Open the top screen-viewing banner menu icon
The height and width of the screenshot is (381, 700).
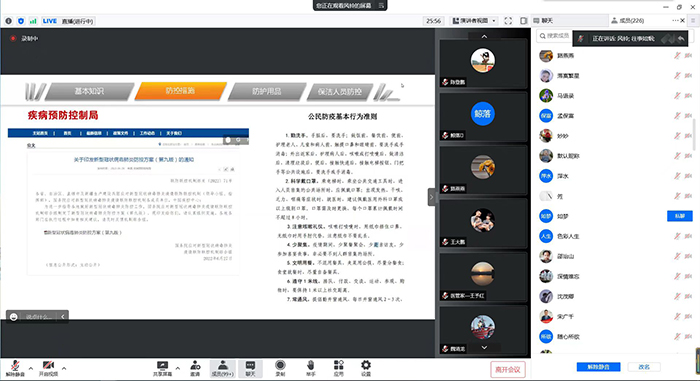point(382,5)
